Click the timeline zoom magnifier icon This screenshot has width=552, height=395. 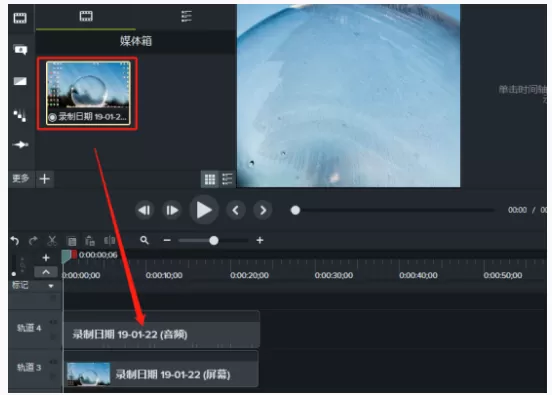[144, 240]
